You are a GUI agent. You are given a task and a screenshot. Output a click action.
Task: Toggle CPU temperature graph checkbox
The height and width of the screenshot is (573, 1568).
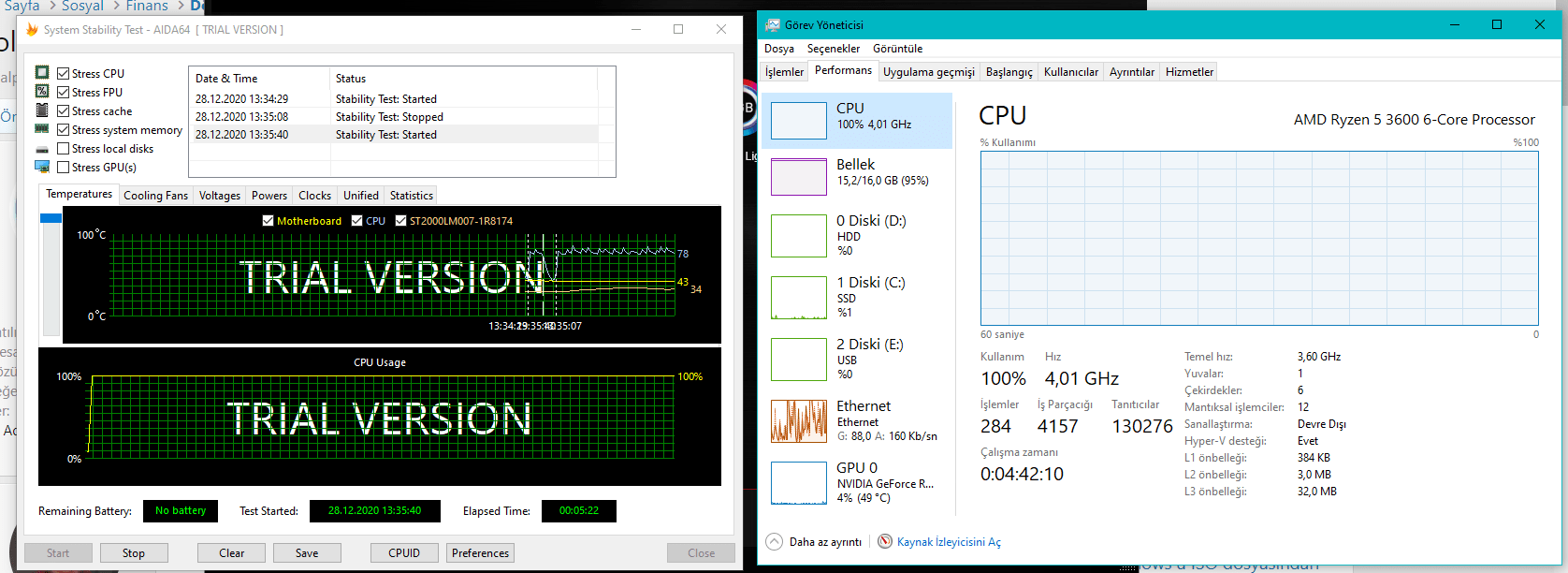click(356, 221)
